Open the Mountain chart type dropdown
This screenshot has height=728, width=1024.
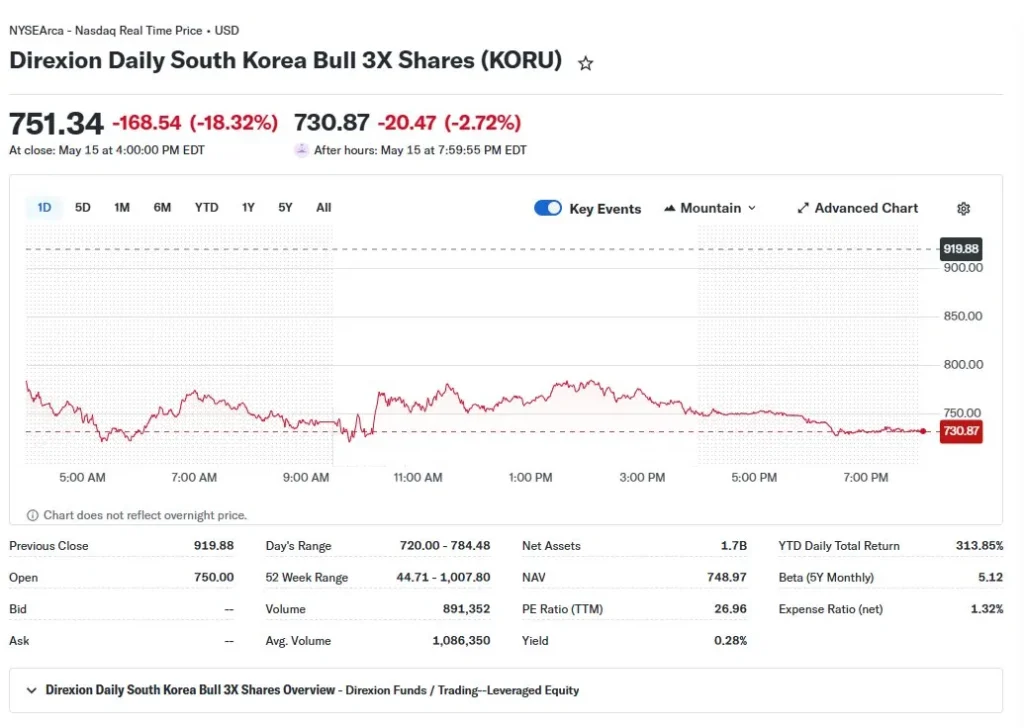[710, 208]
